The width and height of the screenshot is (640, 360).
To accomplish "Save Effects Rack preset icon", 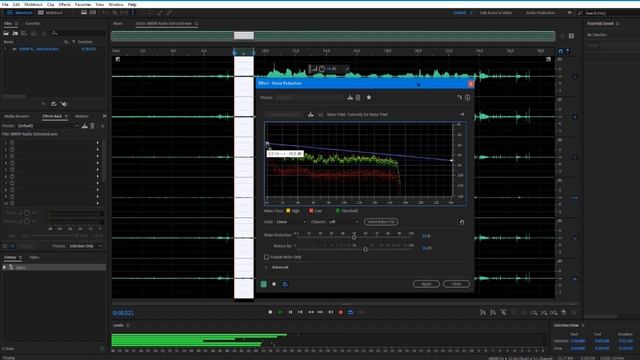I will [x=84, y=126].
